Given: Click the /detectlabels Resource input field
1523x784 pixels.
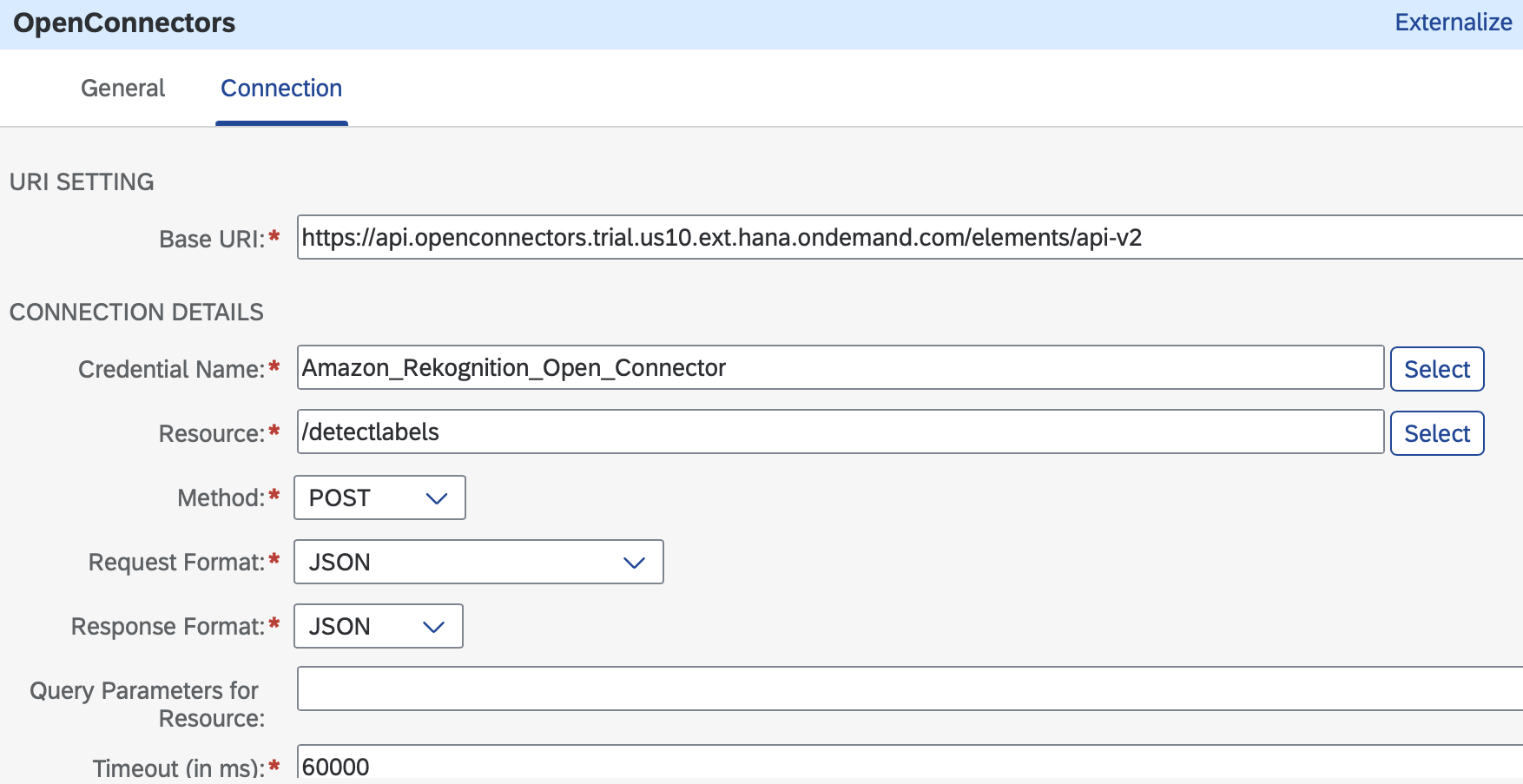Looking at the screenshot, I should 840,432.
